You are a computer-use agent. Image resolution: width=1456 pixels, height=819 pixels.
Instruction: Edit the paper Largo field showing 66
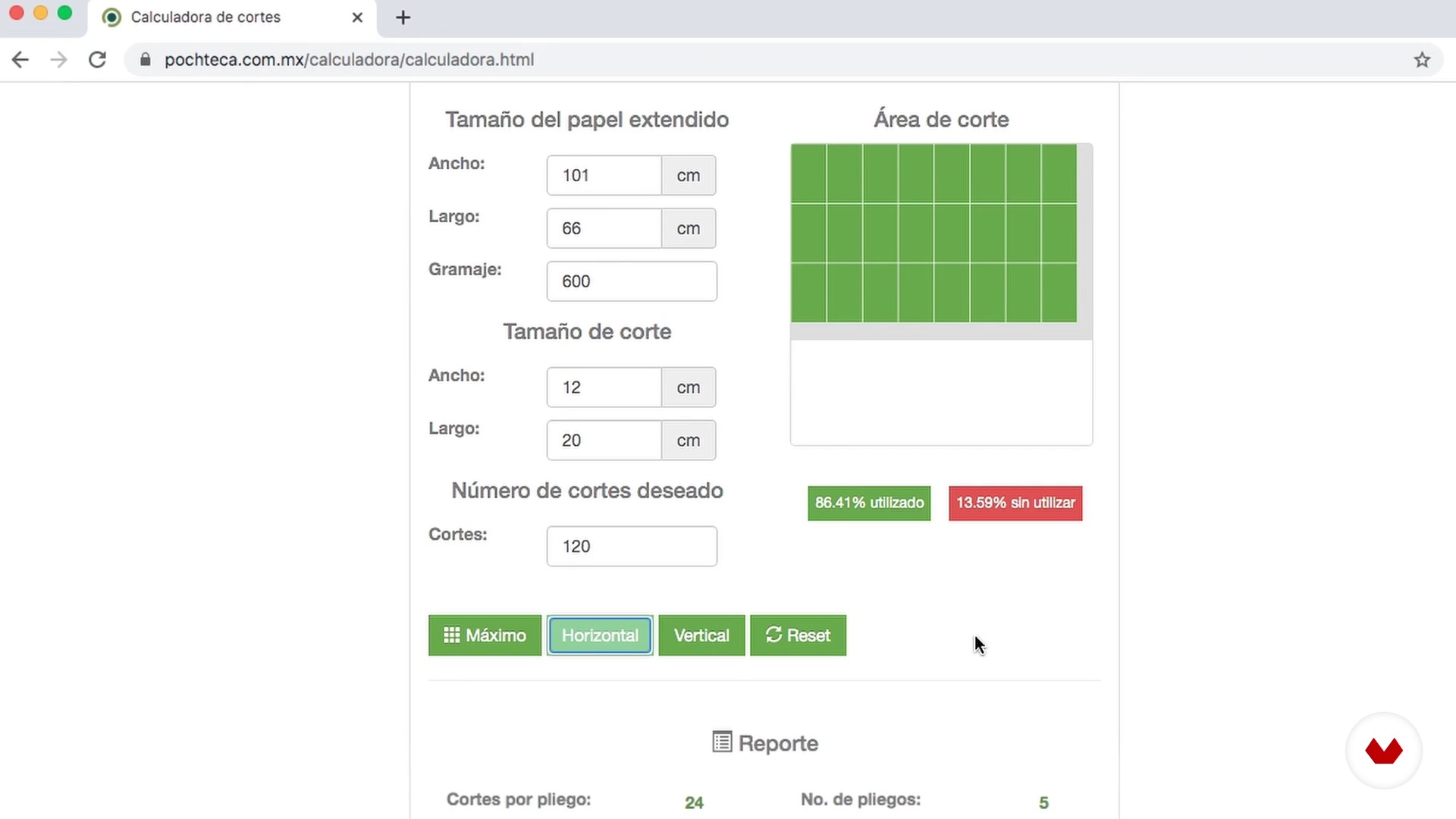(x=604, y=228)
